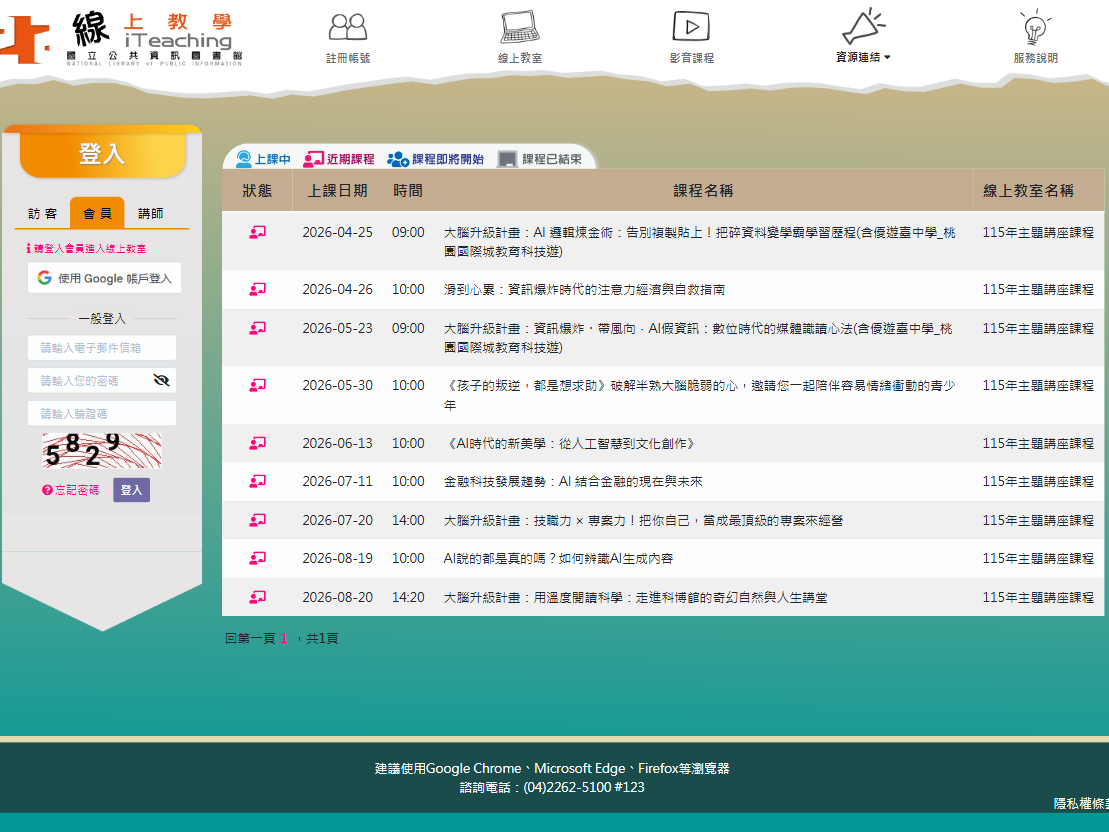Click the 註冊帳號 people icon
Screen dimensions: 1109x832
(x=347, y=27)
